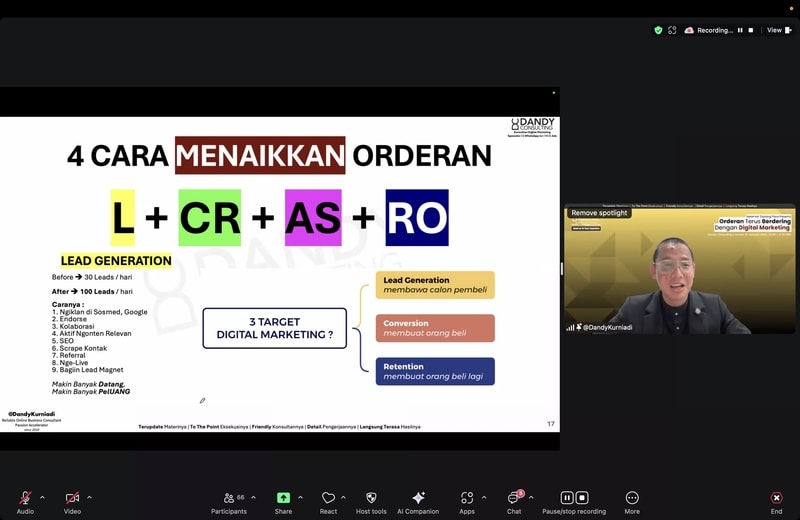The image size is (800, 520).
Task: Expand the Share options chevron
Action: (300, 497)
